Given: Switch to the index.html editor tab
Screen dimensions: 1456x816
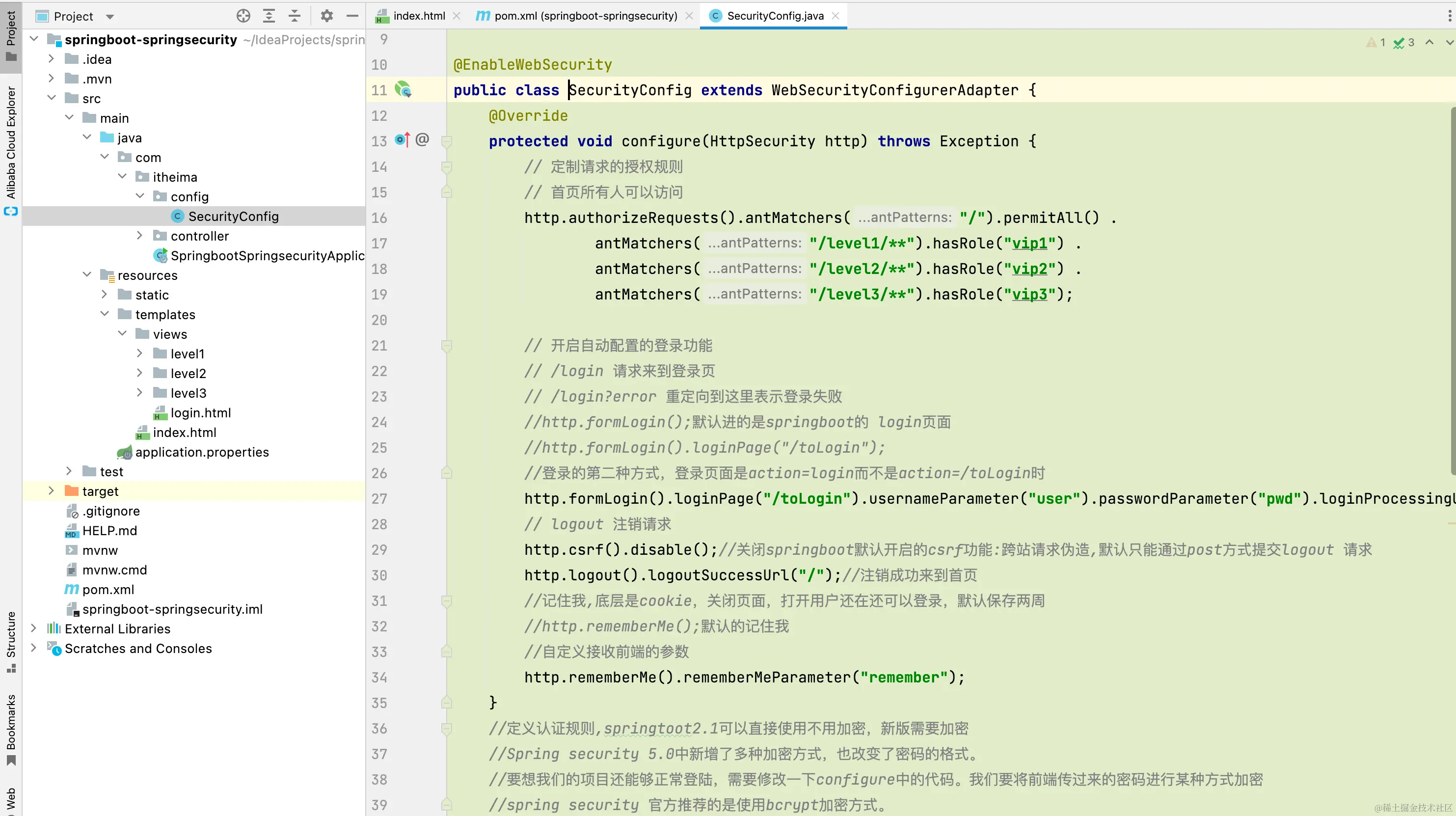Looking at the screenshot, I should click(419, 16).
